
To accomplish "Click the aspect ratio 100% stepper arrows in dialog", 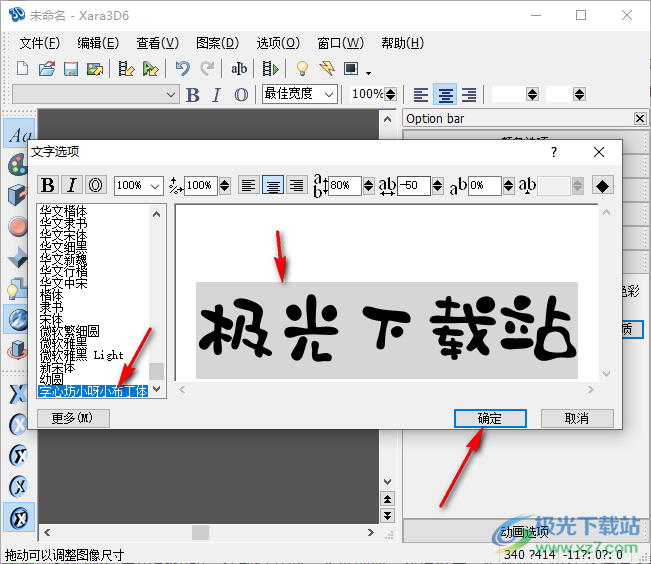I will pos(225,185).
